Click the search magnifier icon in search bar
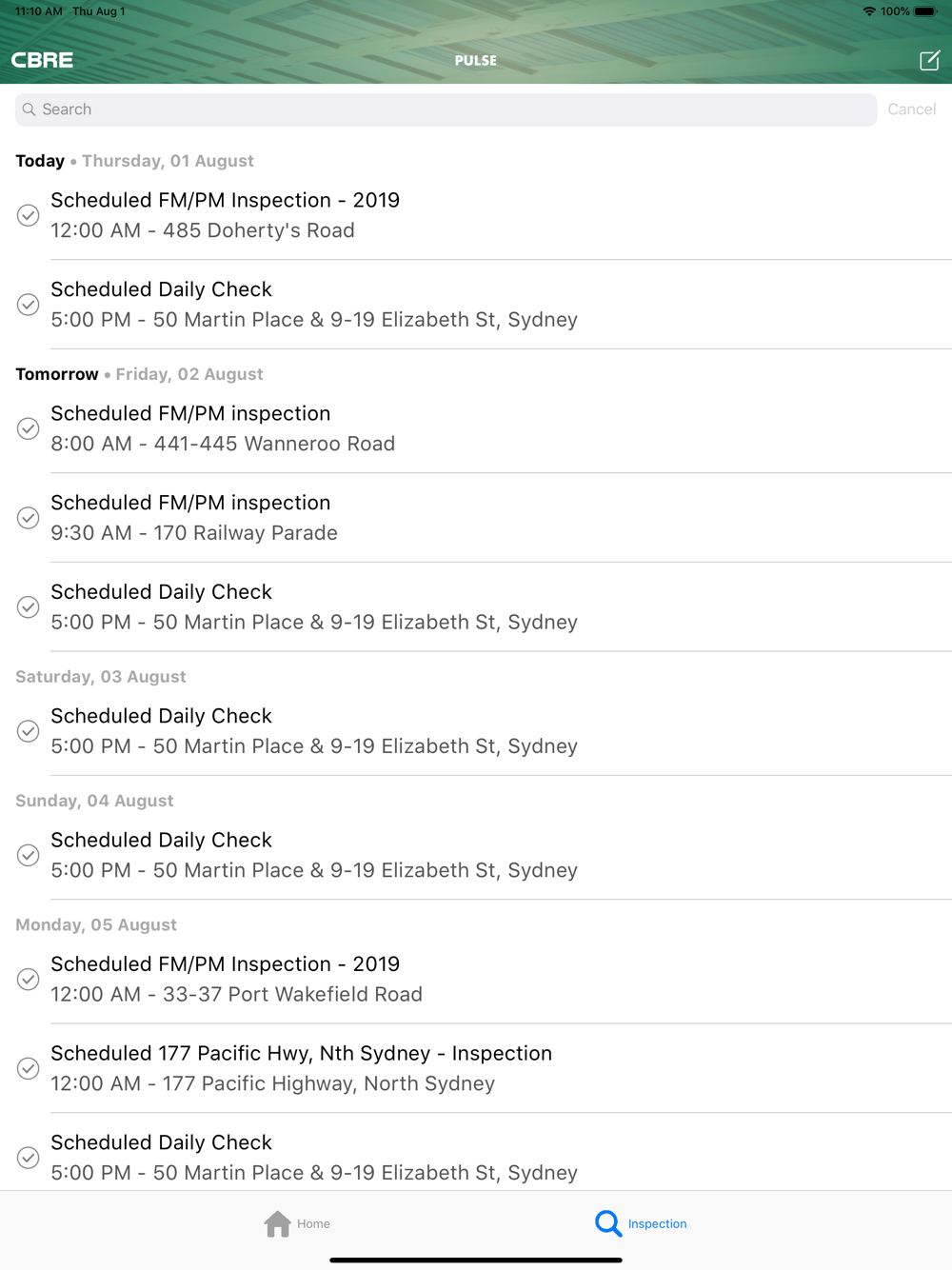The height and width of the screenshot is (1270, 952). pos(30,109)
